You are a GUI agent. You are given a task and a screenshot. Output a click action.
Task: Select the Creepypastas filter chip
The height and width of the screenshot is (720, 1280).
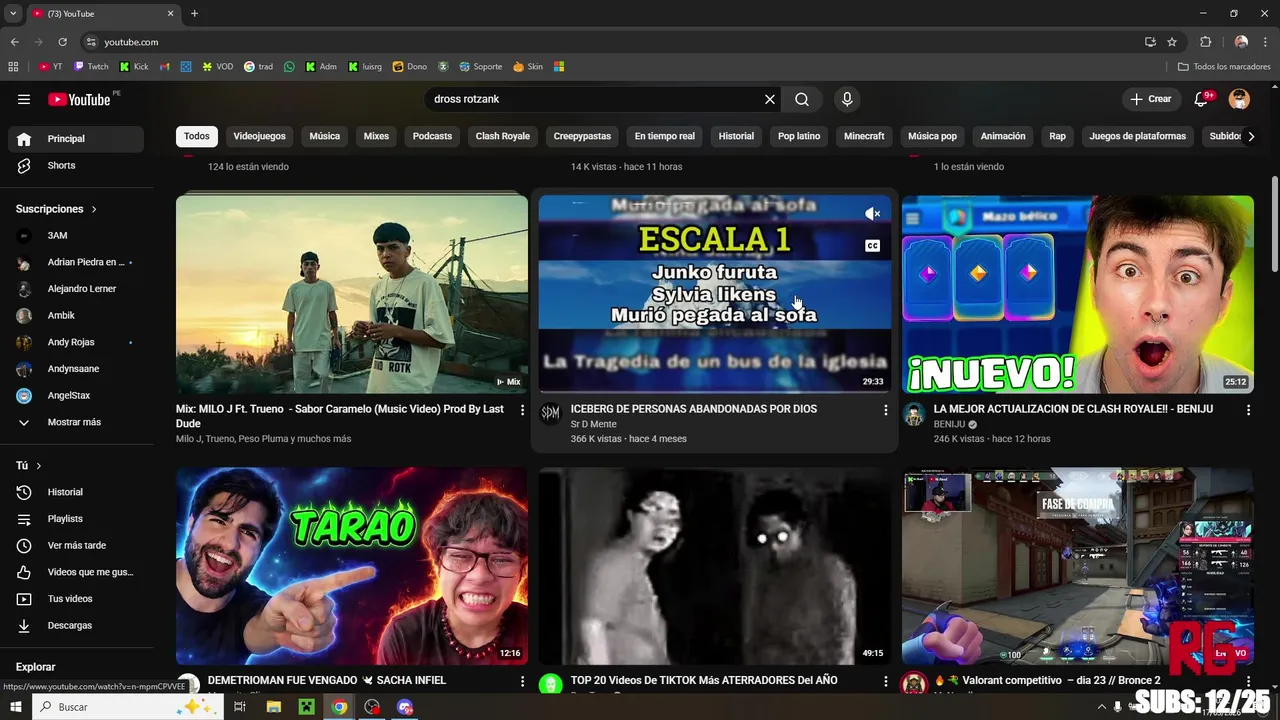pyautogui.click(x=582, y=136)
